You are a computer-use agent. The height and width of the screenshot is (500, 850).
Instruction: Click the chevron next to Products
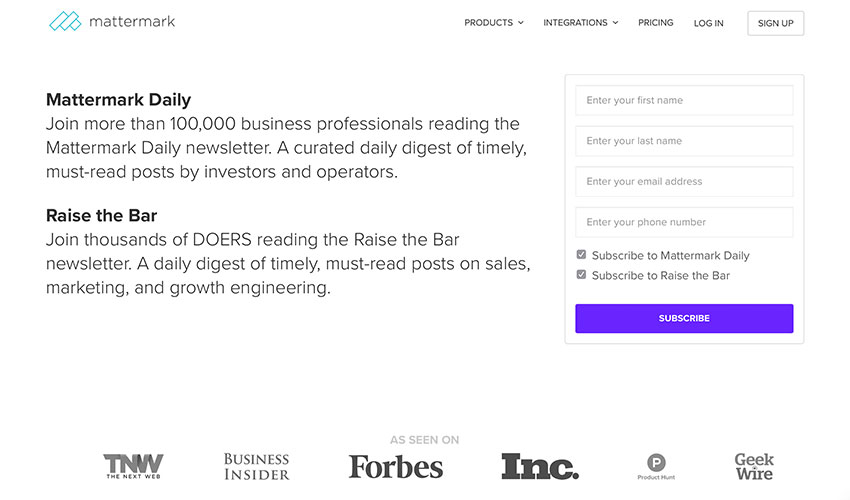coord(520,23)
